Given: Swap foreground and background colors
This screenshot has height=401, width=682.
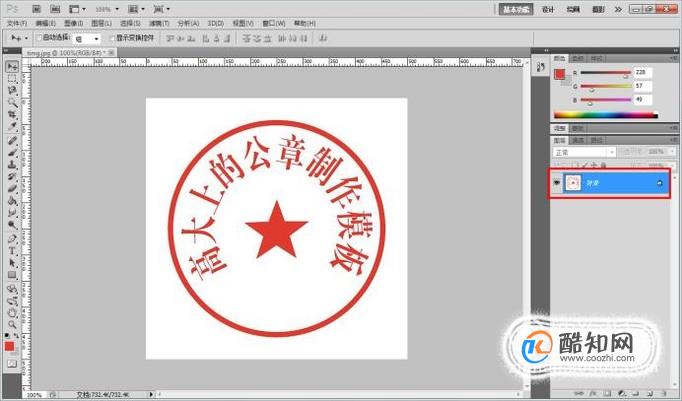Looking at the screenshot, I should [16, 336].
